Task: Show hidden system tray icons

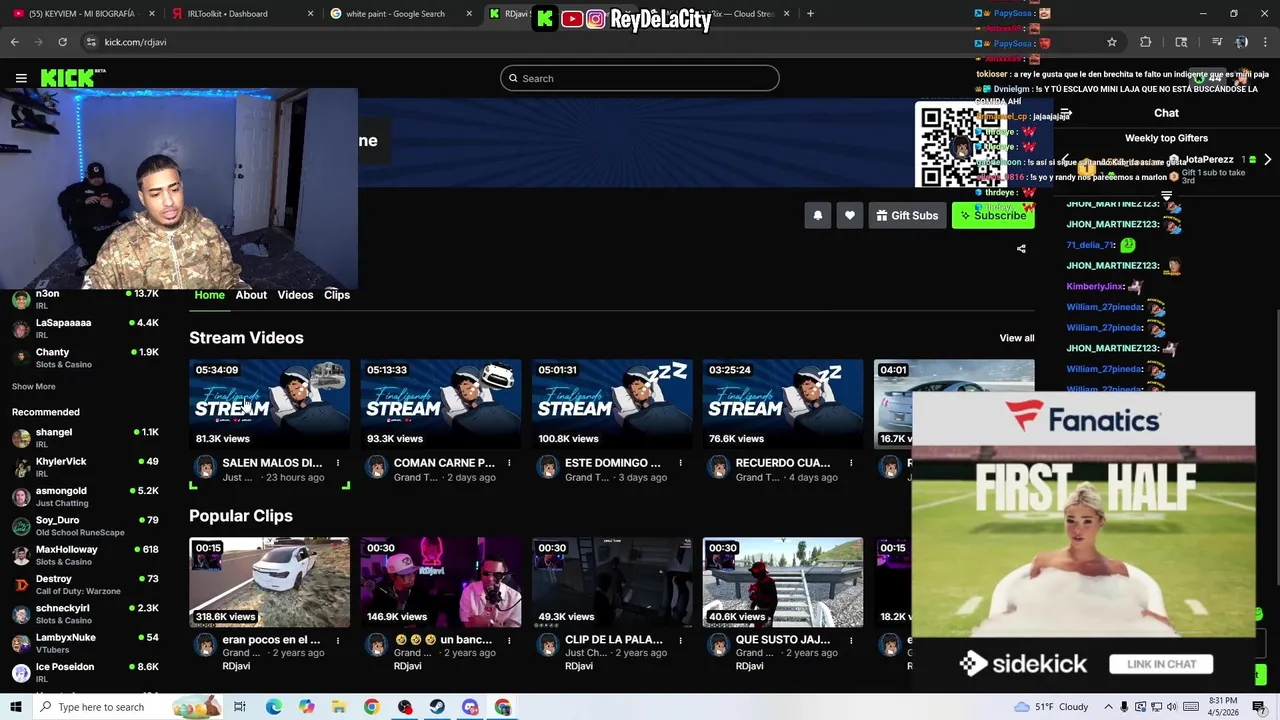Action: 1108,707
